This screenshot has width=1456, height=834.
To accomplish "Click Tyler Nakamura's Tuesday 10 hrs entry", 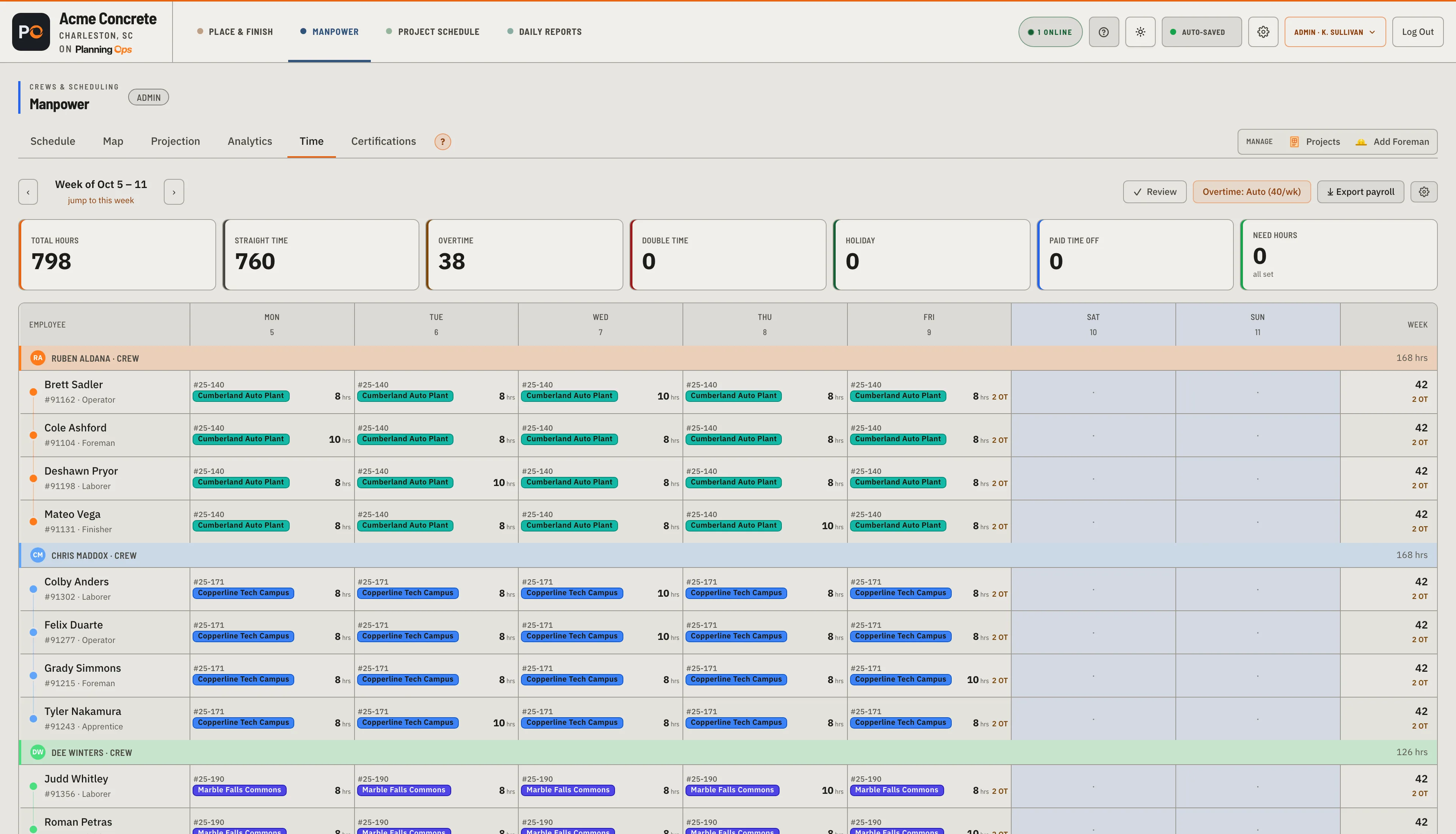I will click(504, 723).
